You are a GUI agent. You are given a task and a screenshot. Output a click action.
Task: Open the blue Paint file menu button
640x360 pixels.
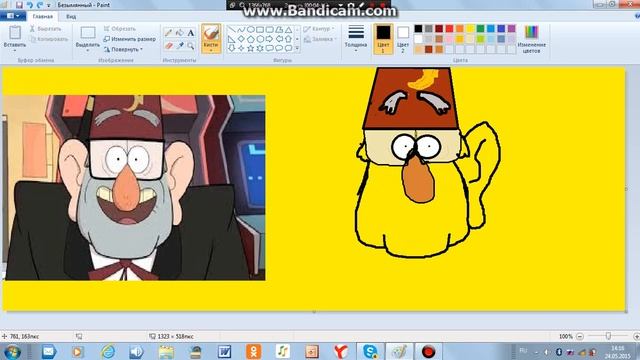tap(13, 16)
